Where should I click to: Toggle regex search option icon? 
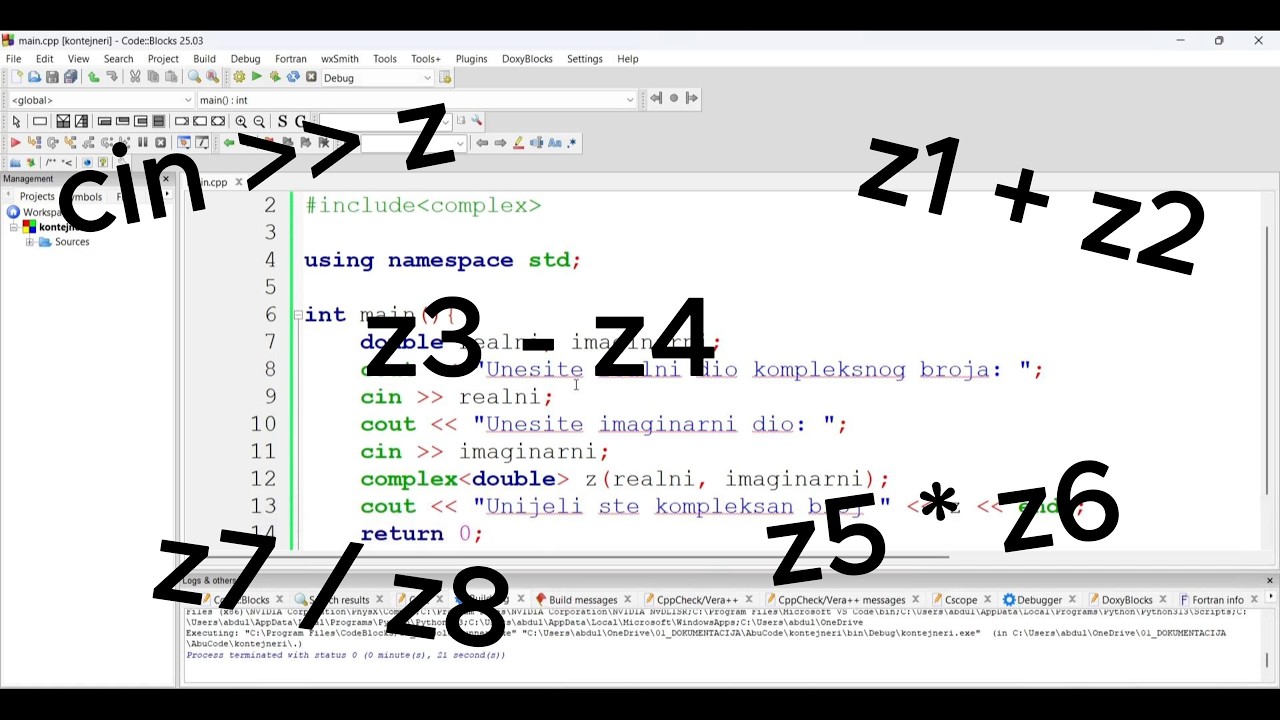tap(571, 142)
